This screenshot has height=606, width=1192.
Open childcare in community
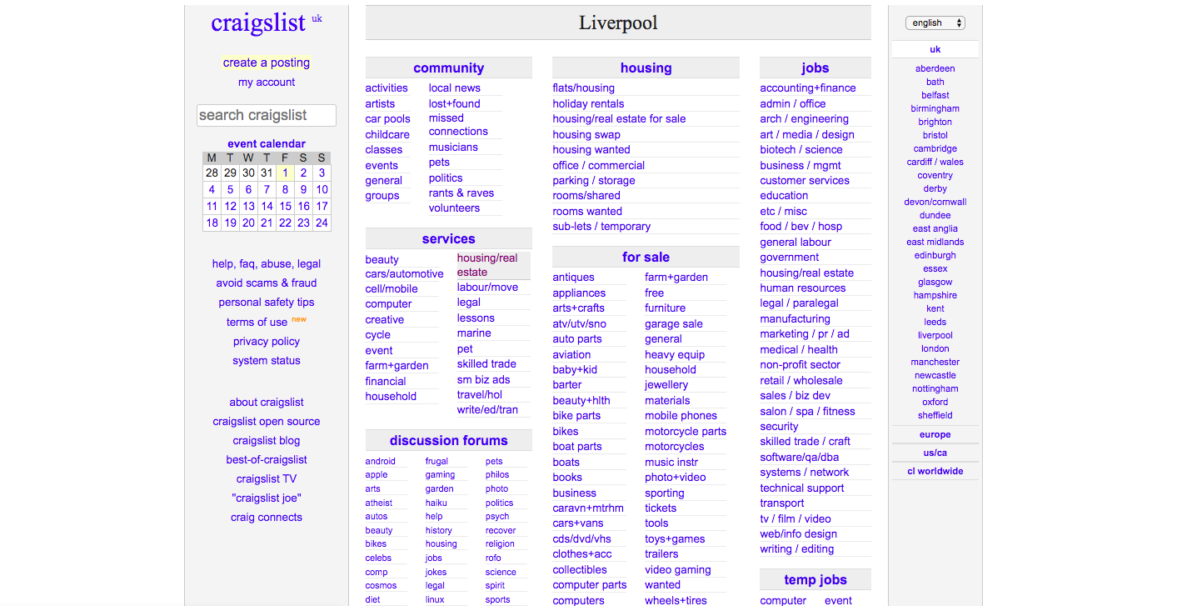[387, 135]
